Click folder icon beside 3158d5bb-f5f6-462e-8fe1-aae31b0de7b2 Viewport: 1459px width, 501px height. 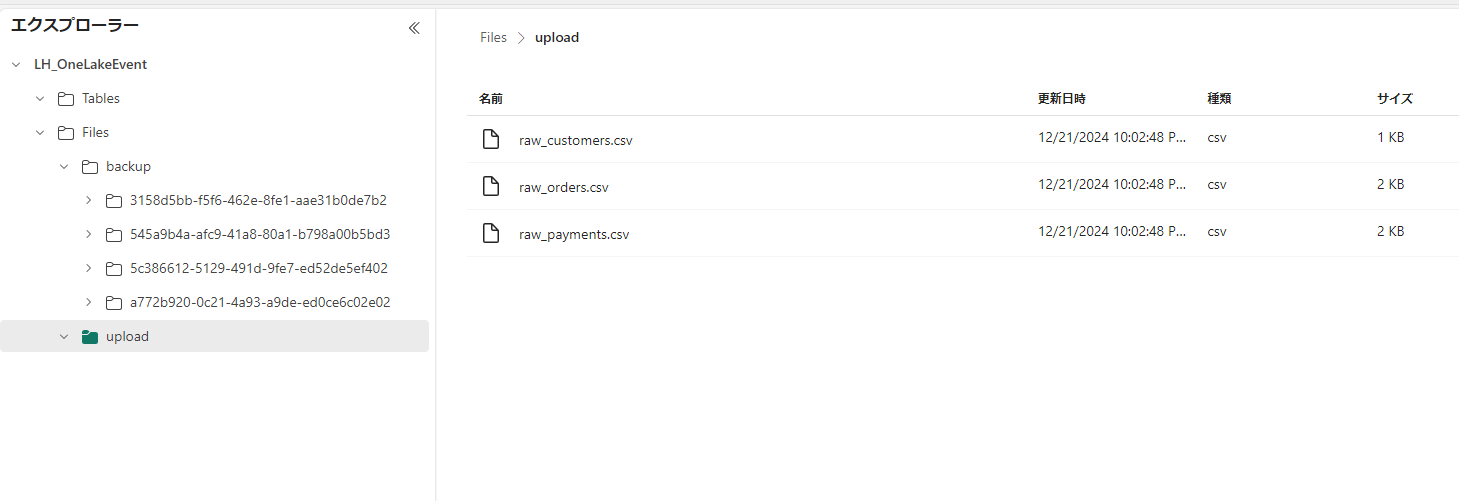pyautogui.click(x=114, y=201)
